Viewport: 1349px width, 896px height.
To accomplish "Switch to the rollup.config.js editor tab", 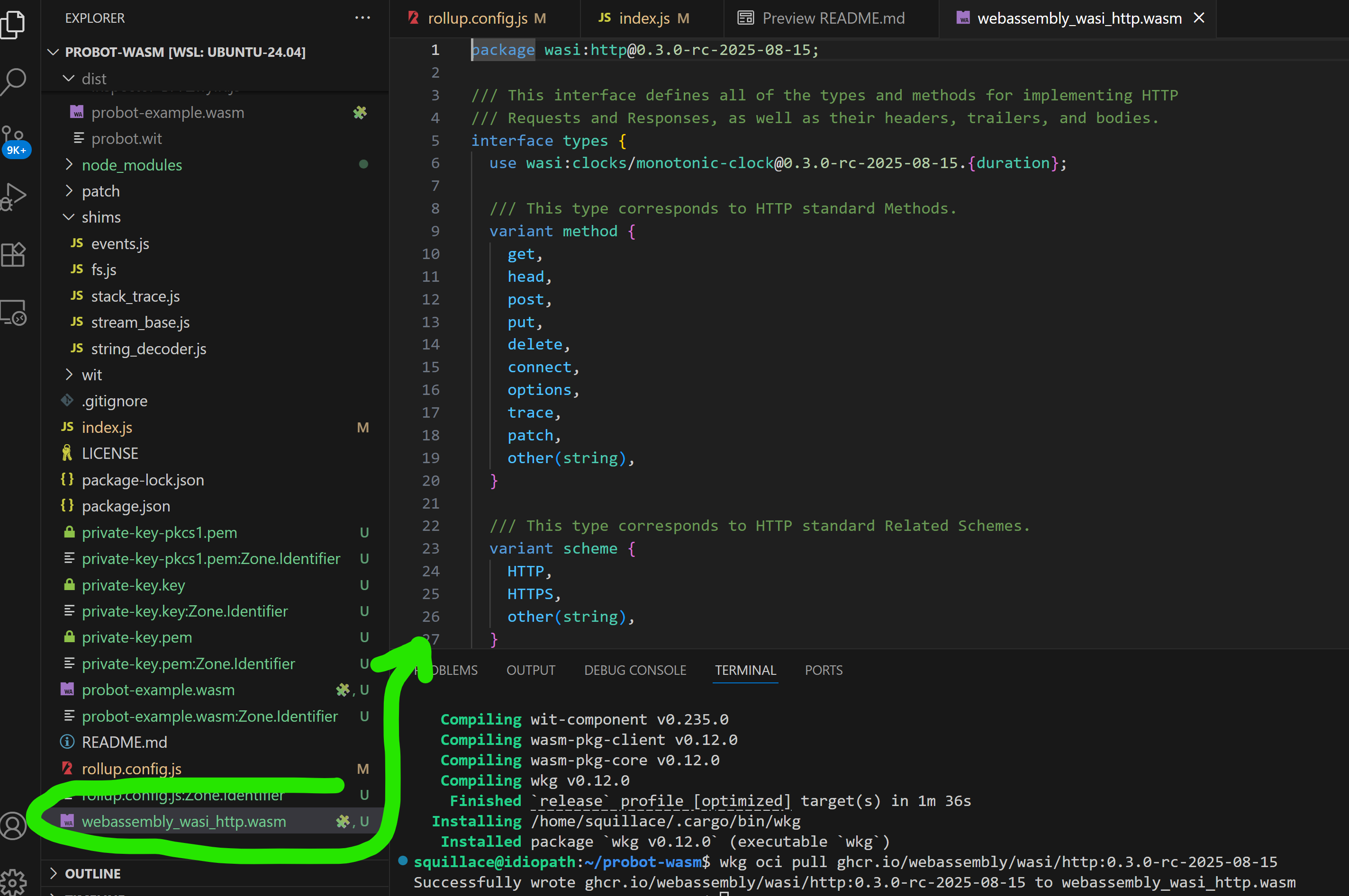I will (477, 18).
